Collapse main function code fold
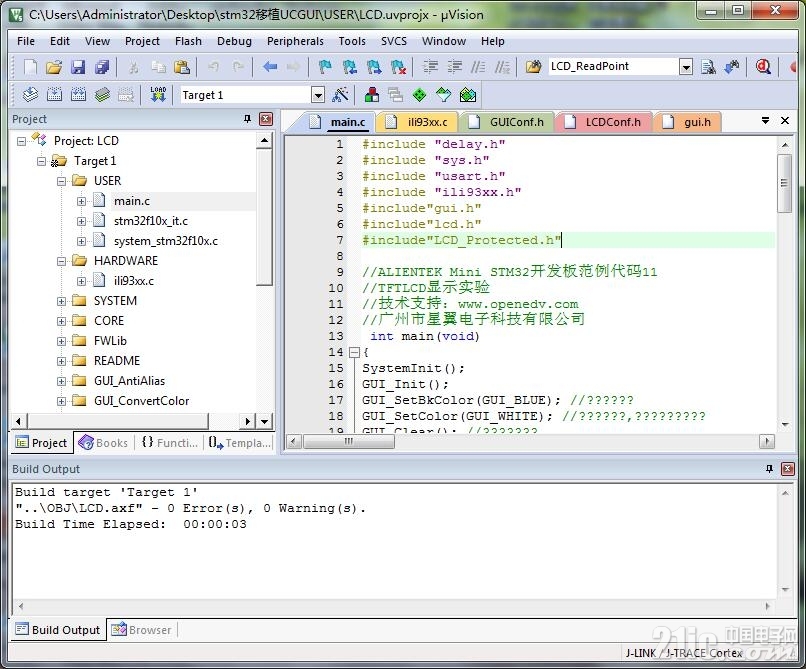The image size is (806, 669). pyautogui.click(x=354, y=352)
